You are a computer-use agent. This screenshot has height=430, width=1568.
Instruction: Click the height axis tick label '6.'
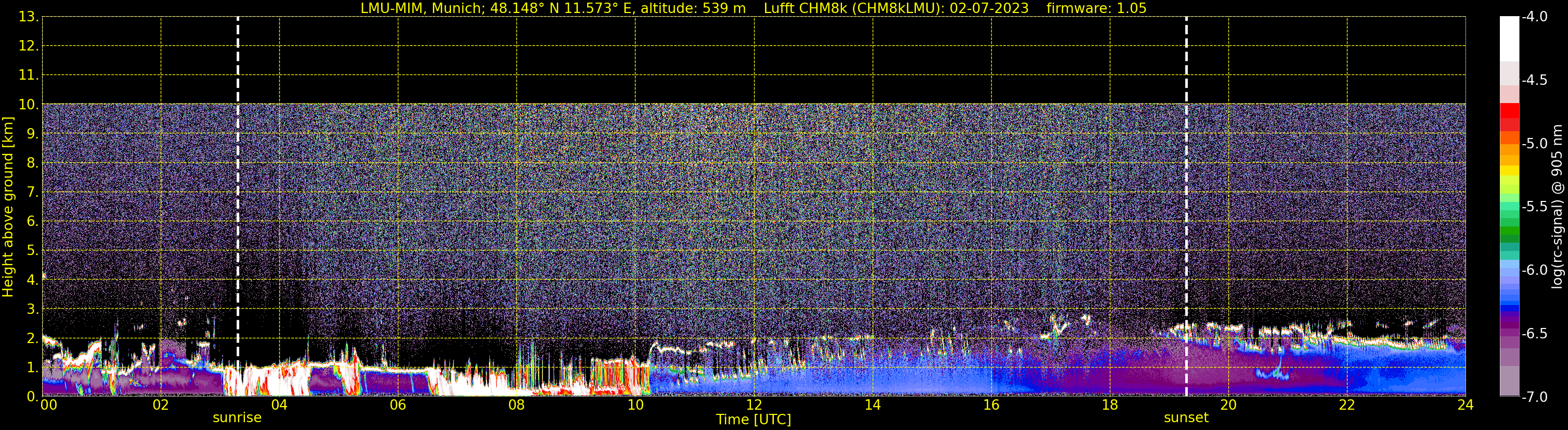click(32, 222)
